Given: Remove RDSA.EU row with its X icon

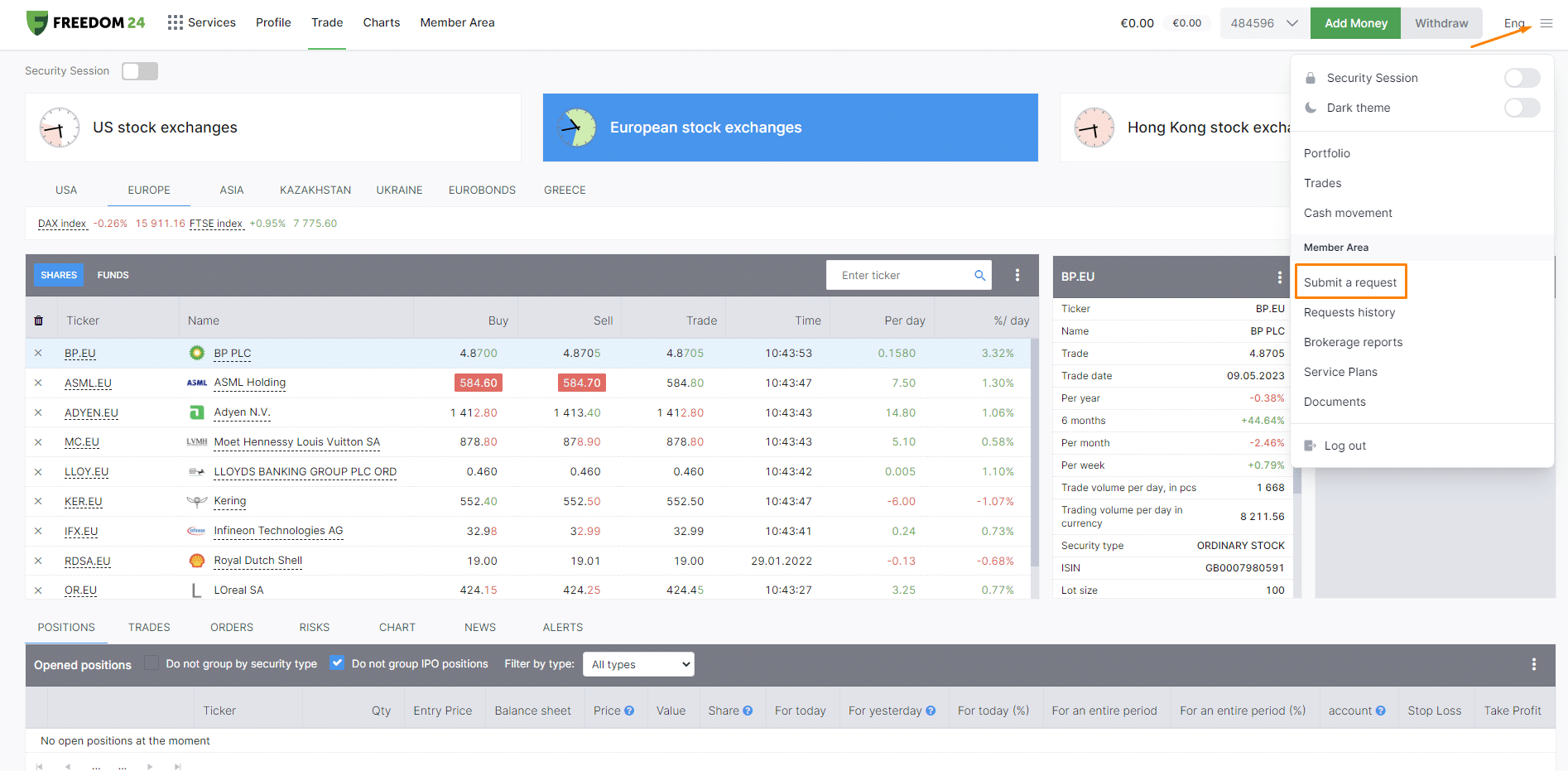Looking at the screenshot, I should pos(38,561).
